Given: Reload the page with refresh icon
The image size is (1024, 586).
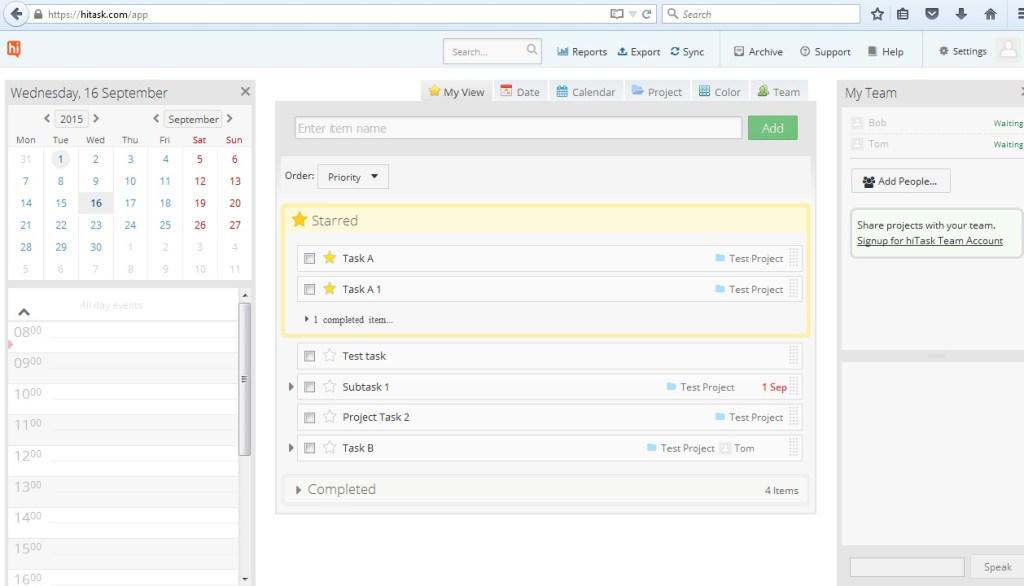Looking at the screenshot, I should coord(647,14).
